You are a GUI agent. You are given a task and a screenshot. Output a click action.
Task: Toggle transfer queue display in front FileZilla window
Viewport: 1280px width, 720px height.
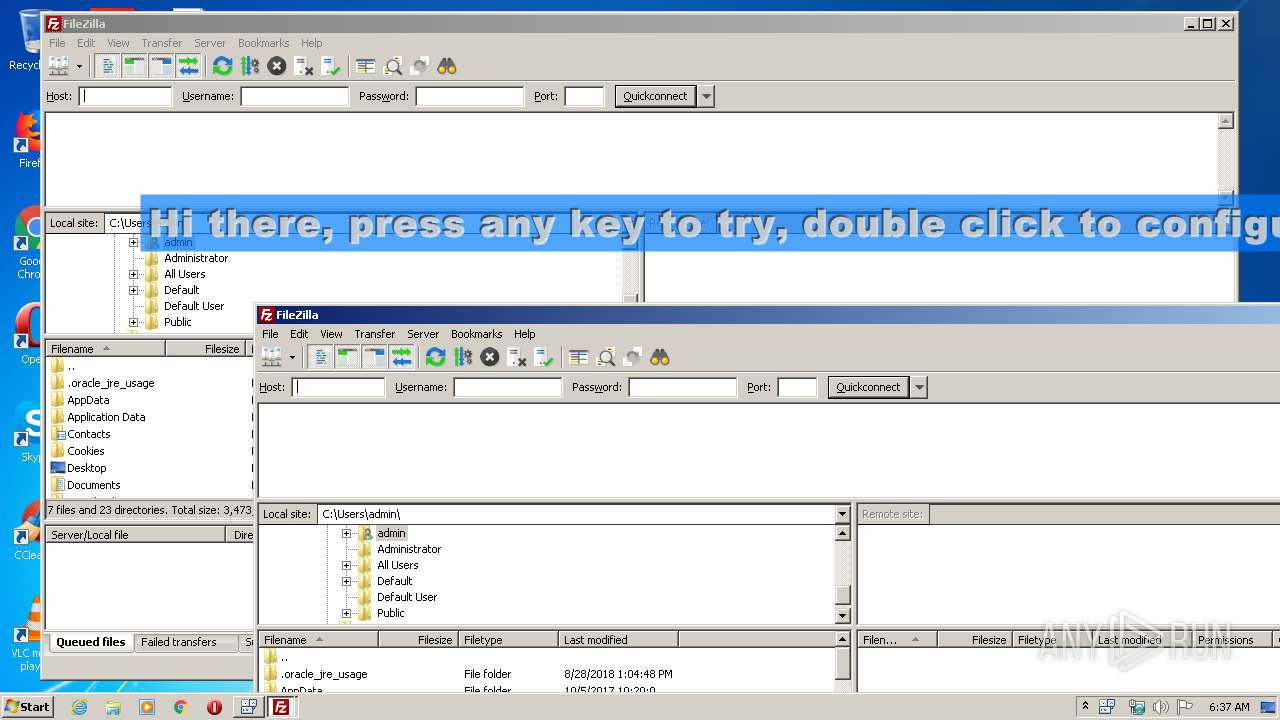[x=401, y=357]
